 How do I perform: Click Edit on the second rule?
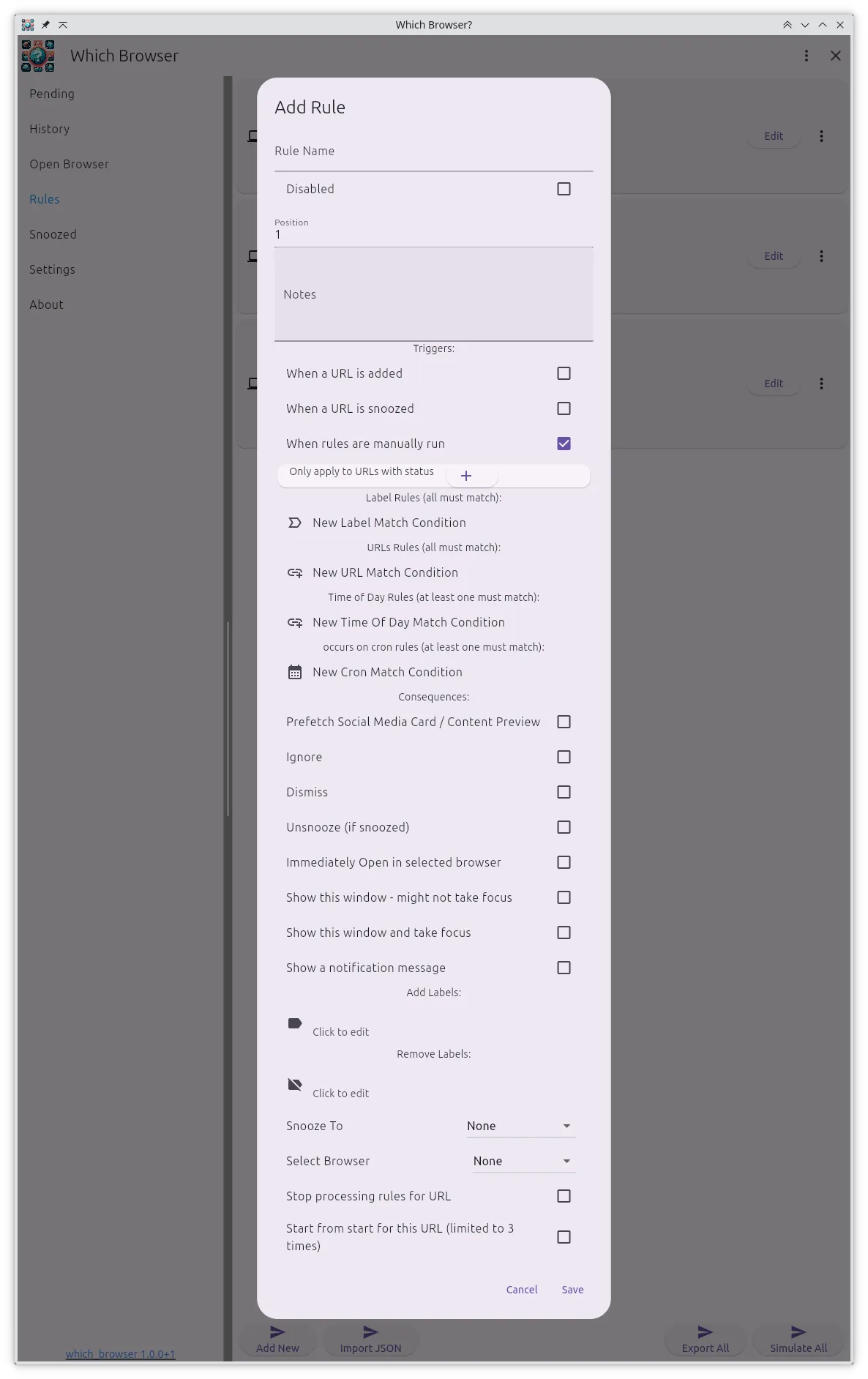pos(774,256)
